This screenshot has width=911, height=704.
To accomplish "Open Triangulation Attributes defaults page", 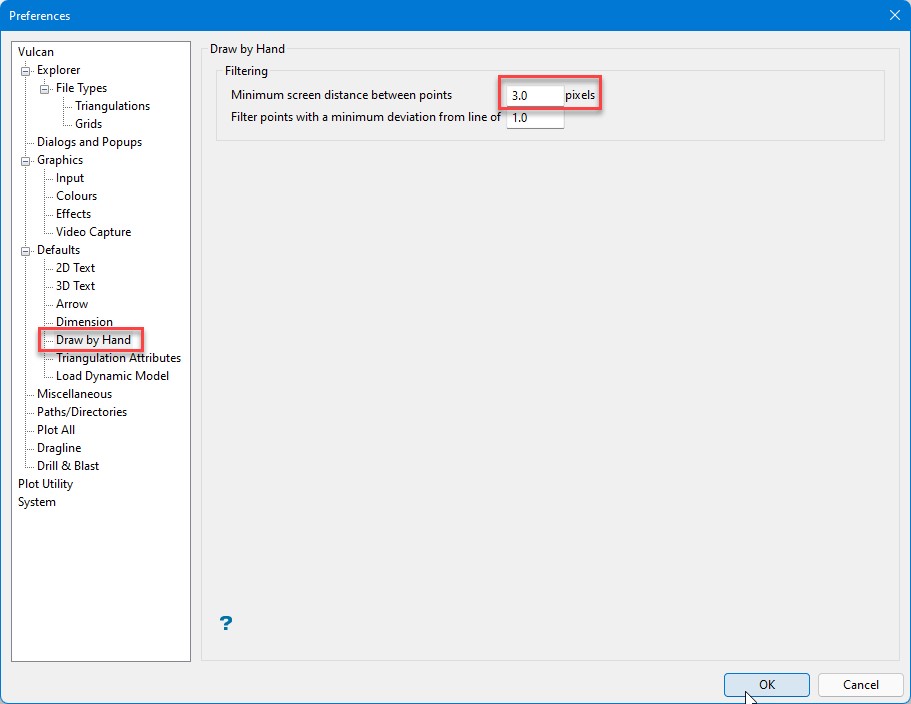I will 119,358.
